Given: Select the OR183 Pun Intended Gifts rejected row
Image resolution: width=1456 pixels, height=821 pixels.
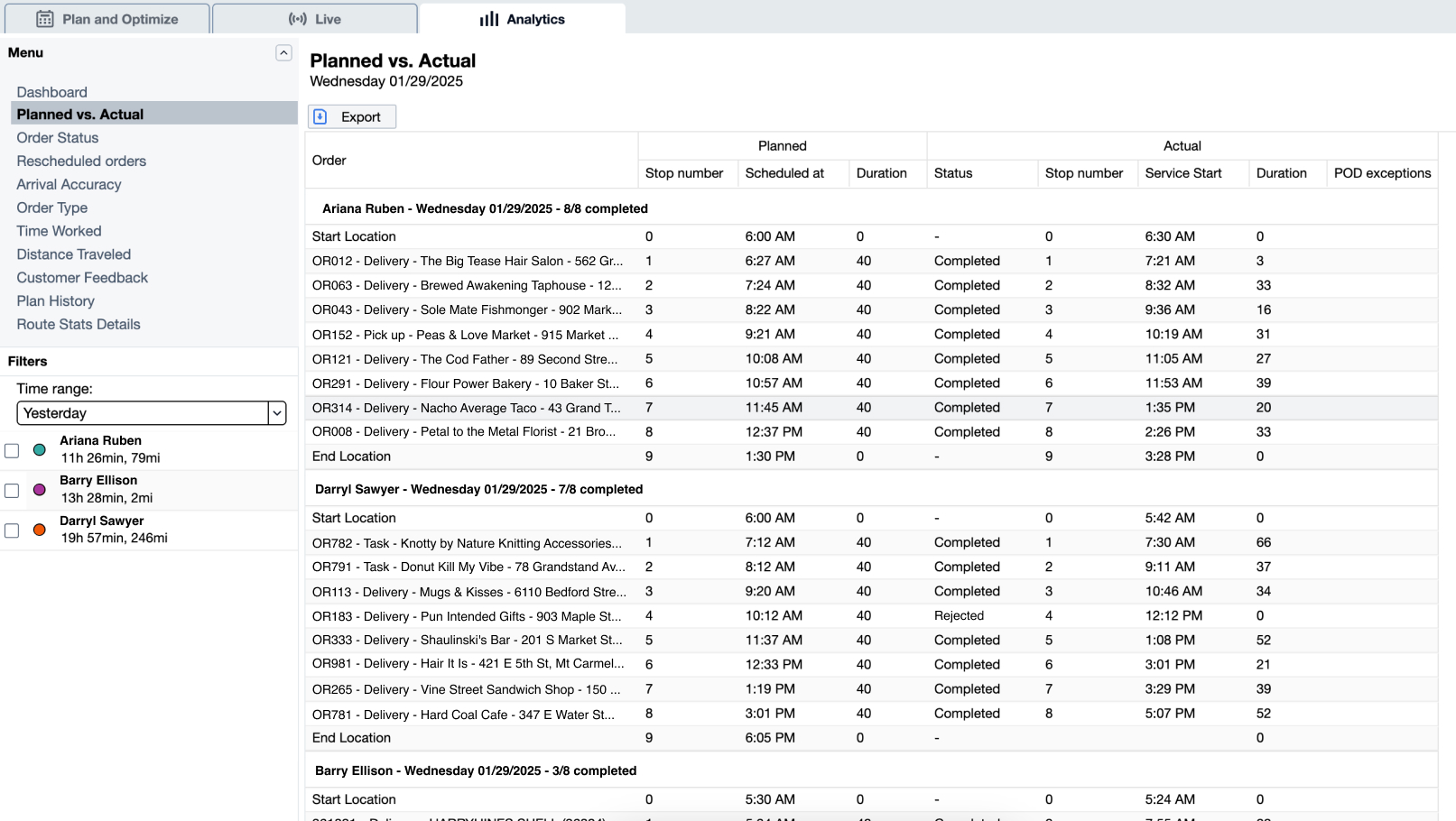Looking at the screenshot, I should tap(467, 616).
